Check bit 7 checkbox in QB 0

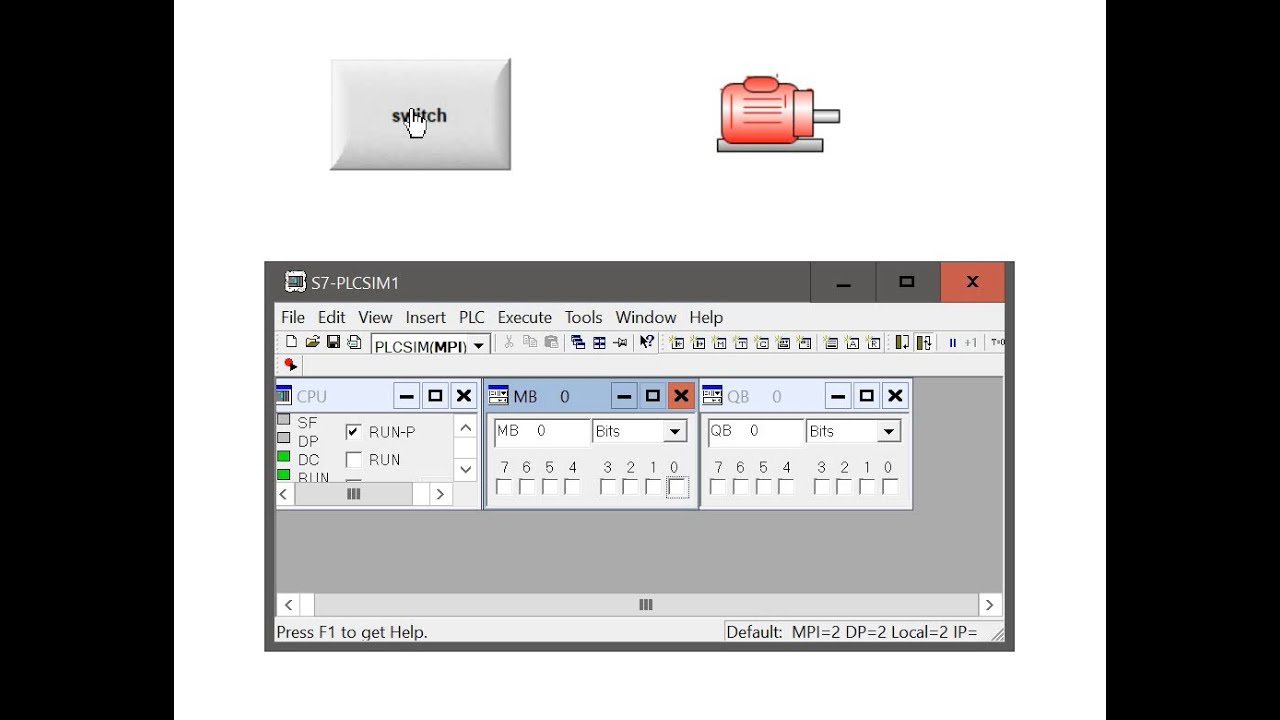(x=717, y=487)
